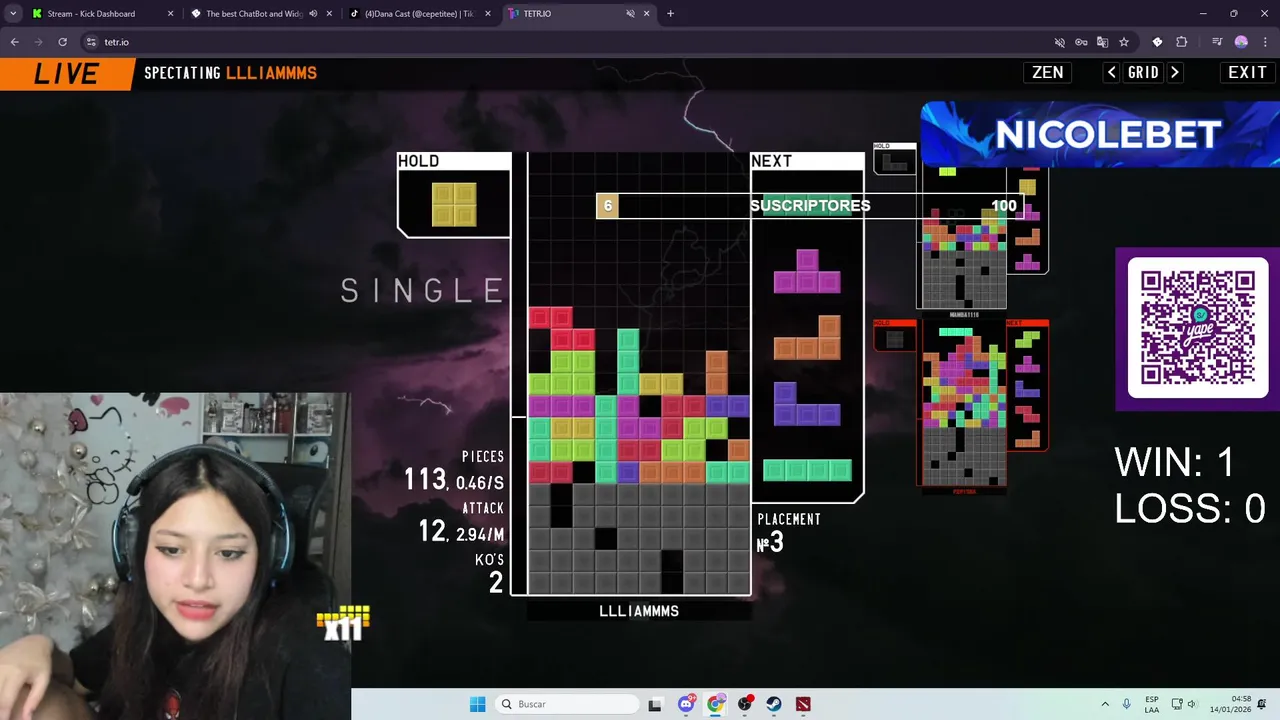Screen dimensions: 1280x720
Task: Click the LLLIAMMMS player name label
Action: pos(639,611)
